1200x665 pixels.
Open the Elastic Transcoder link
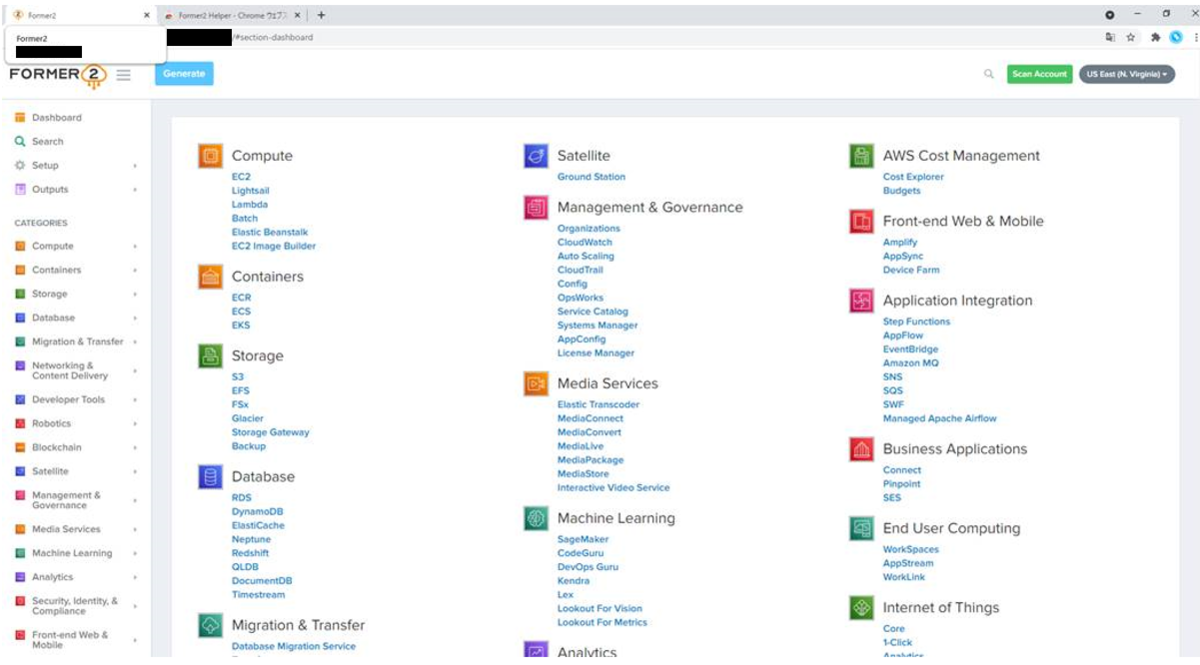point(598,405)
